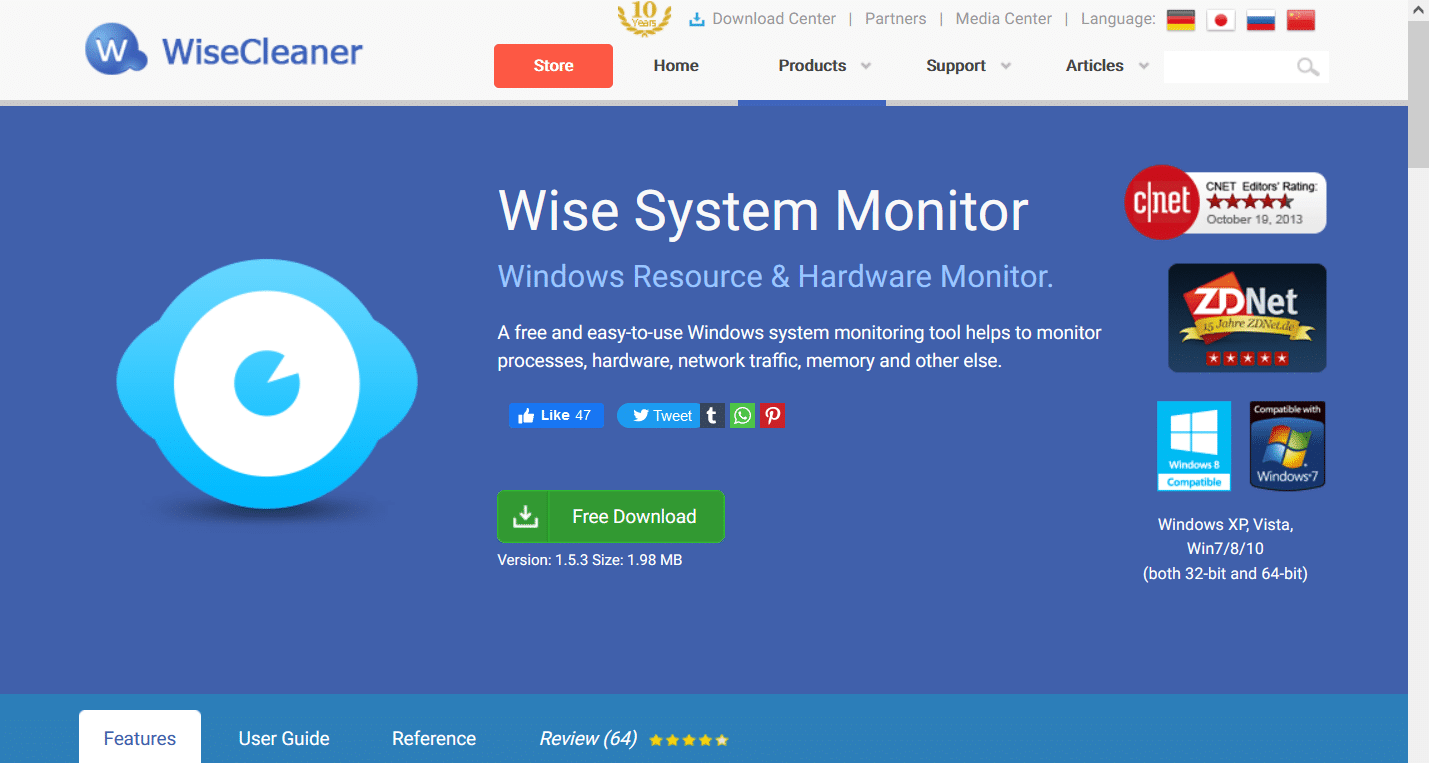The image size is (1429, 763).
Task: Click the Wise System Monitor heading
Action: (763, 211)
